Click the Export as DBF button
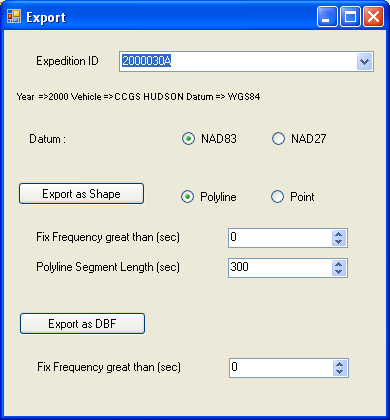This screenshot has height=420, width=390. (x=82, y=324)
